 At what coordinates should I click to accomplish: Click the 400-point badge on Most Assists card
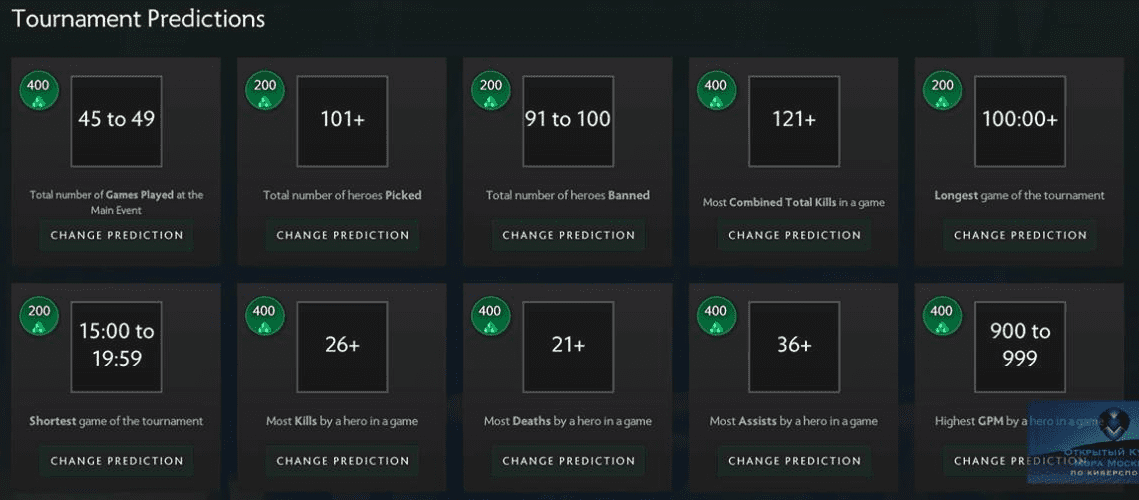716,316
